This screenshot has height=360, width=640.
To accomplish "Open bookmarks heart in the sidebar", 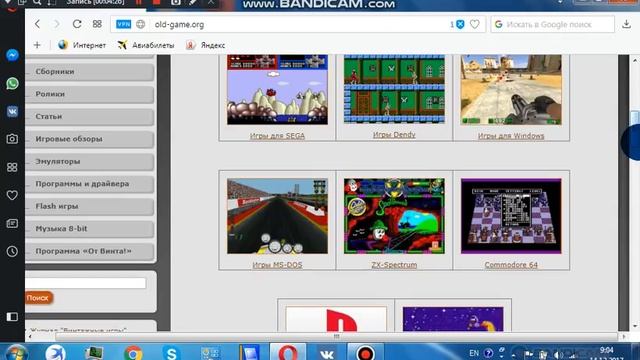I will [x=12, y=196].
